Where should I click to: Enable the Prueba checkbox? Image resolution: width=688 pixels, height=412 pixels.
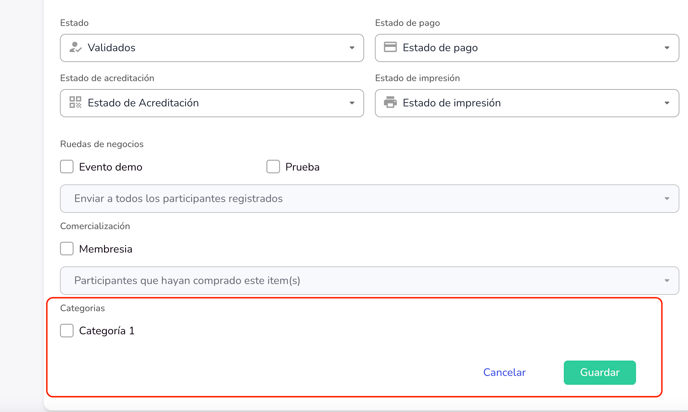tap(273, 167)
